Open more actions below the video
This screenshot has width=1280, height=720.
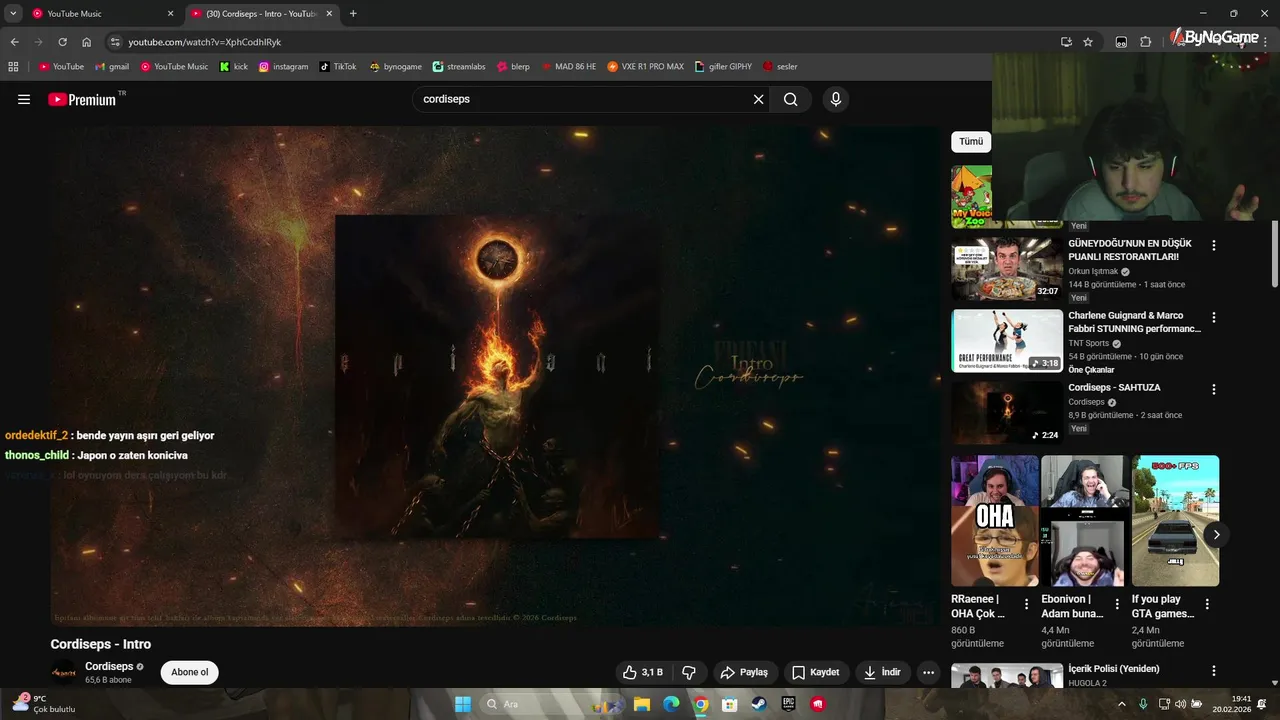[x=929, y=672]
